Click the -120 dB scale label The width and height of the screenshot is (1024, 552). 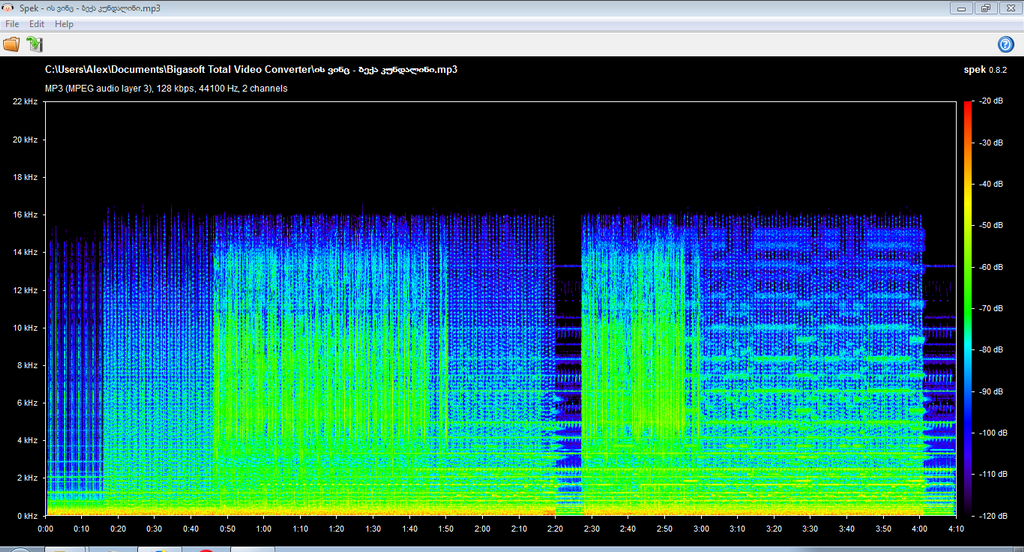pyautogui.click(x=993, y=516)
